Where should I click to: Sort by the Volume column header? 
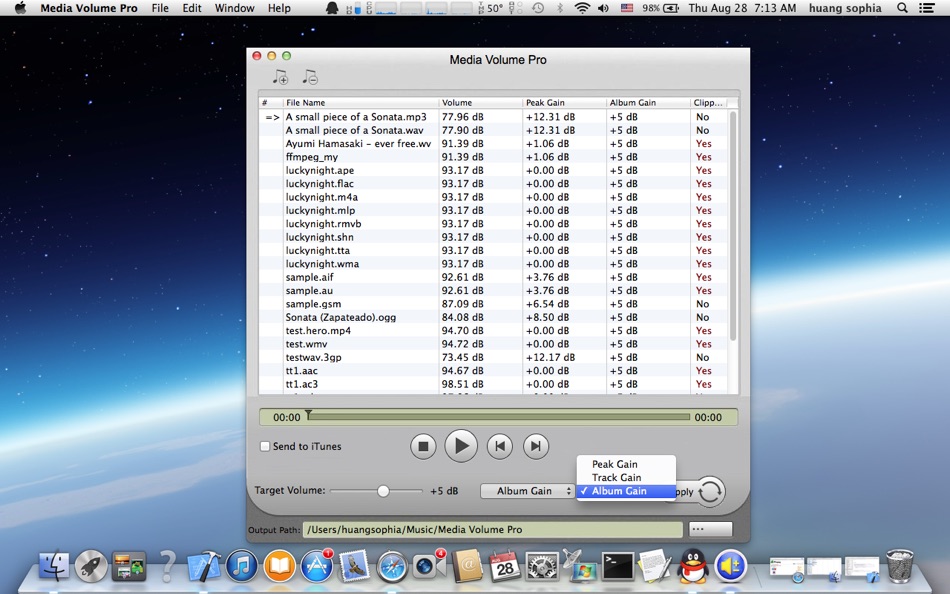pyautogui.click(x=480, y=102)
